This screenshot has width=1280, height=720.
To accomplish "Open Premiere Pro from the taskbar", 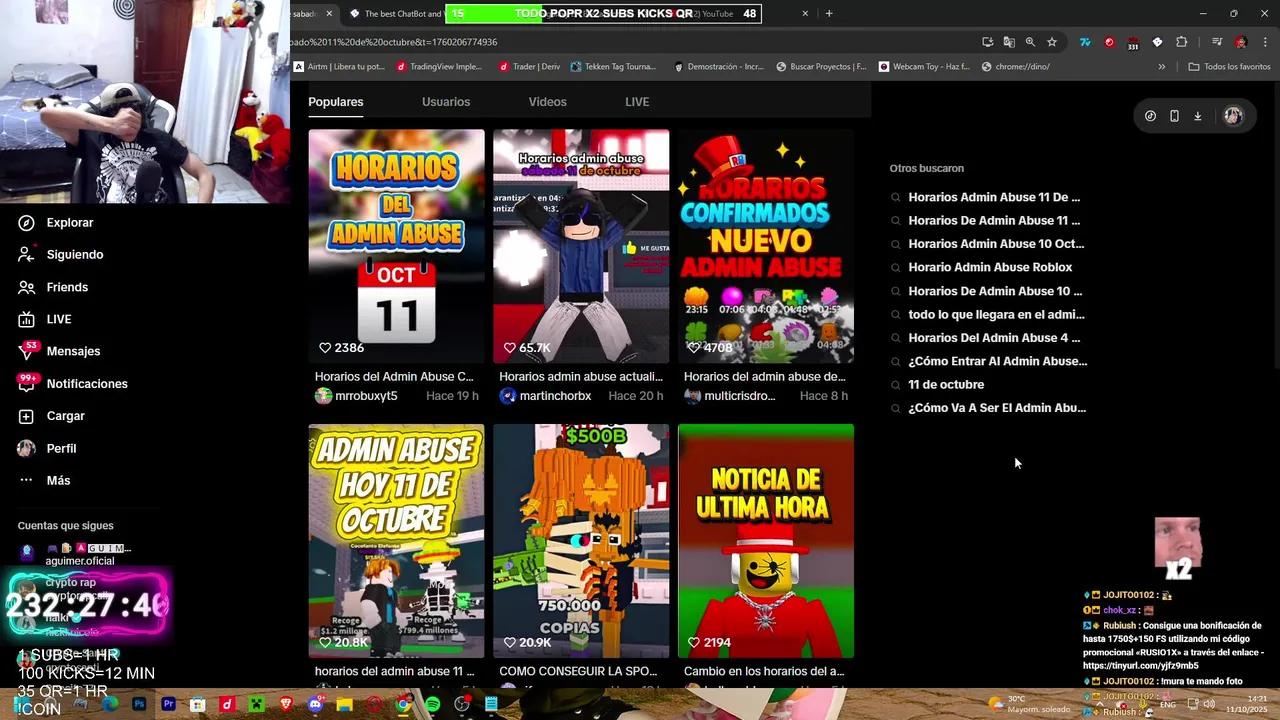I will (x=168, y=704).
